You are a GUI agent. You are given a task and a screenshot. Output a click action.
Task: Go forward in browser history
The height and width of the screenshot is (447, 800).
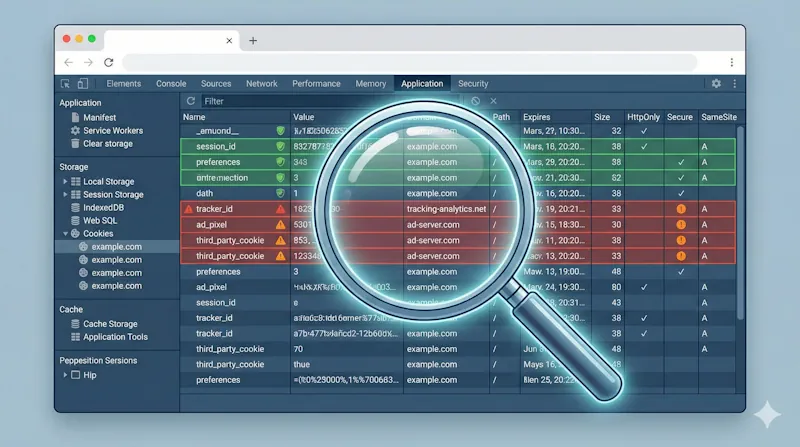(88, 62)
